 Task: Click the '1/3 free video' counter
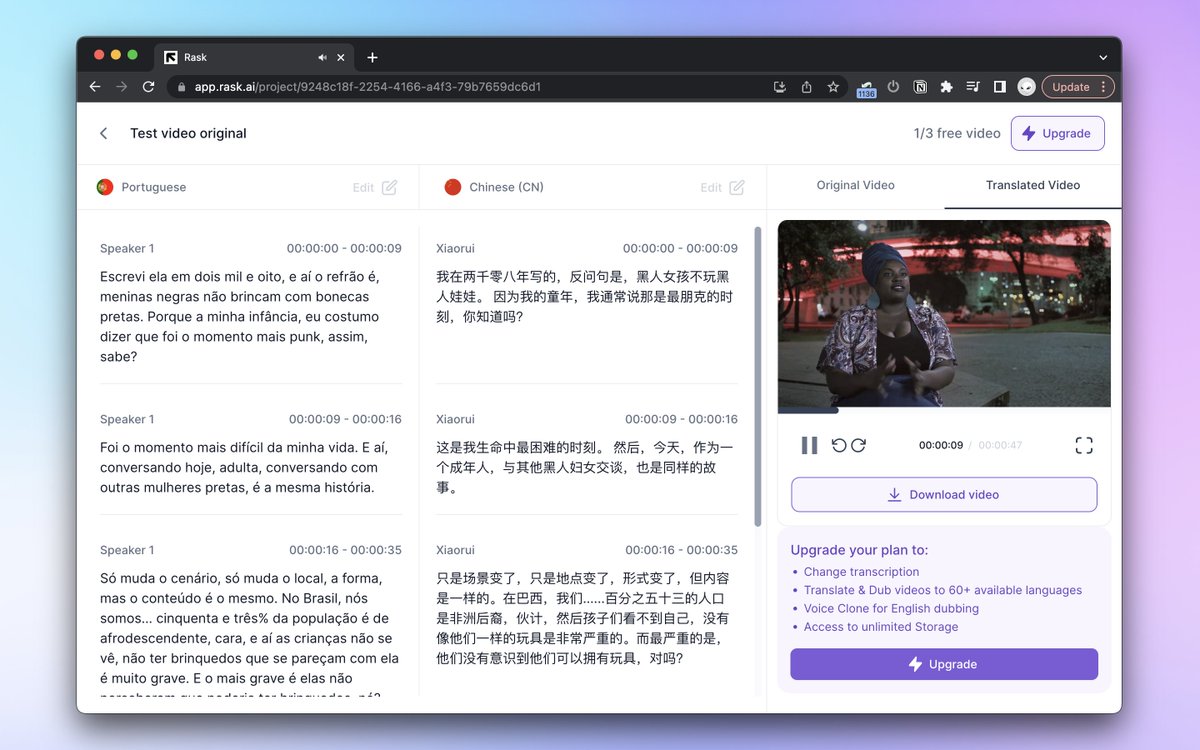tap(957, 133)
